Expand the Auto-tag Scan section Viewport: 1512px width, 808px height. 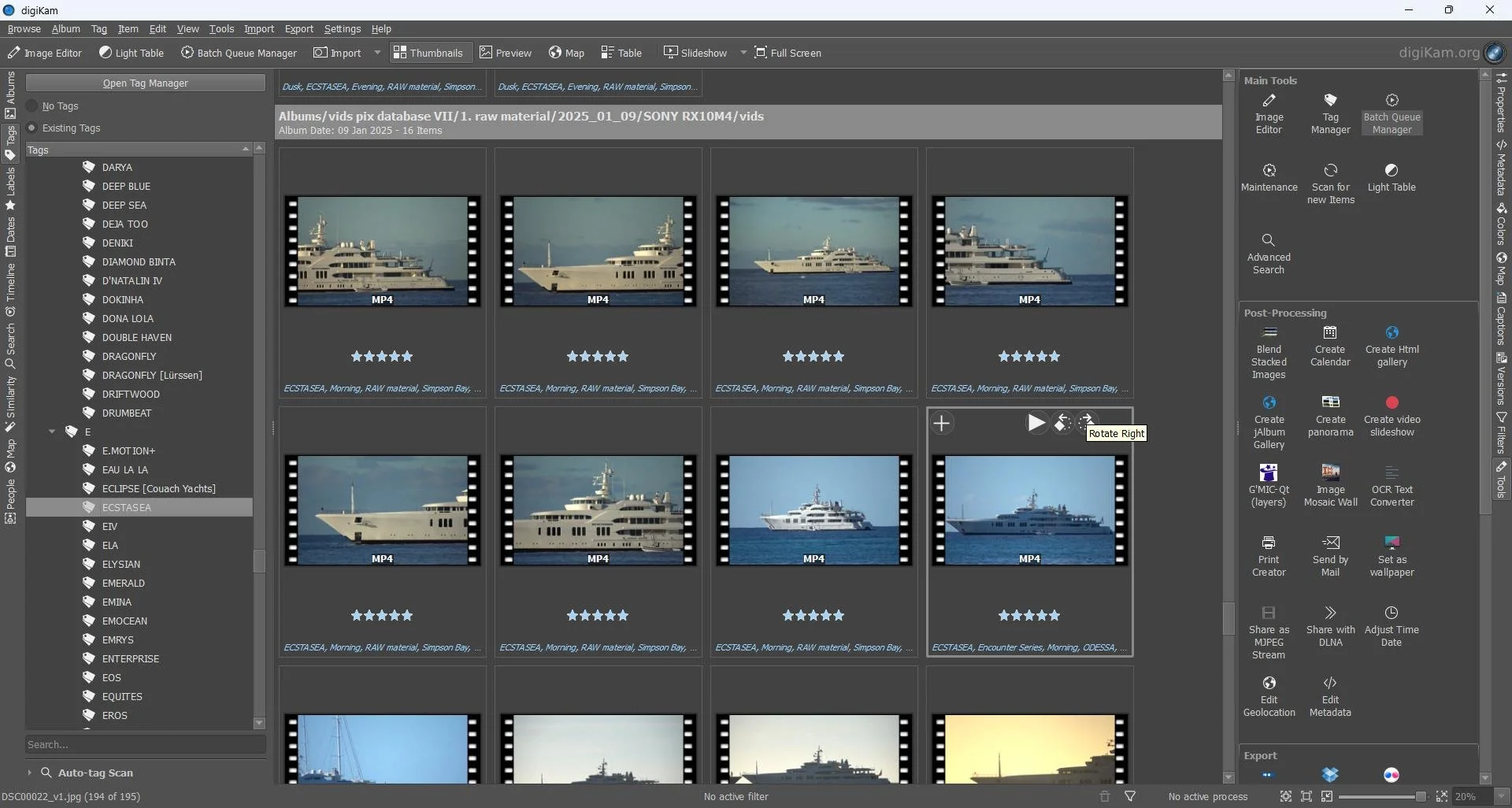click(x=29, y=773)
